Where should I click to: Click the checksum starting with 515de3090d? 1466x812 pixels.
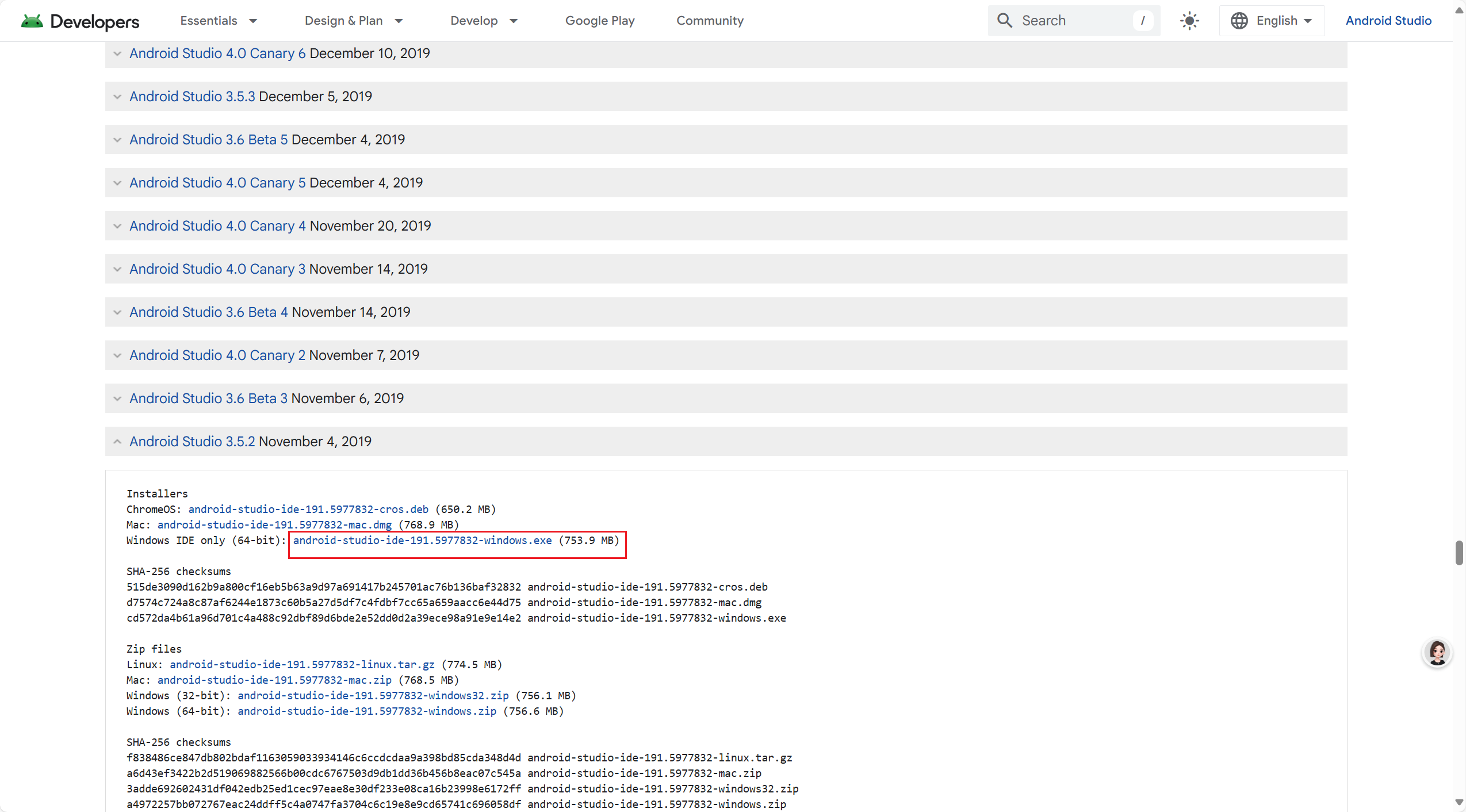324,587
